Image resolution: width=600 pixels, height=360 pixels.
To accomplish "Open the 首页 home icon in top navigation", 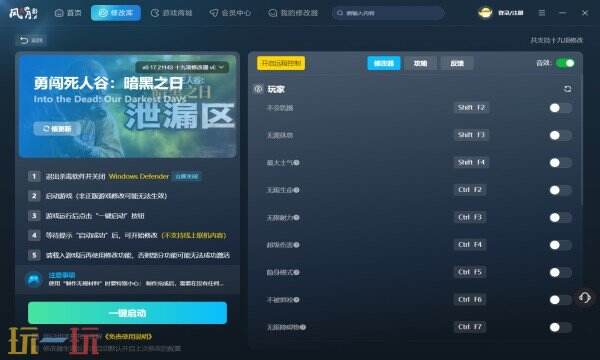I will click(59, 13).
